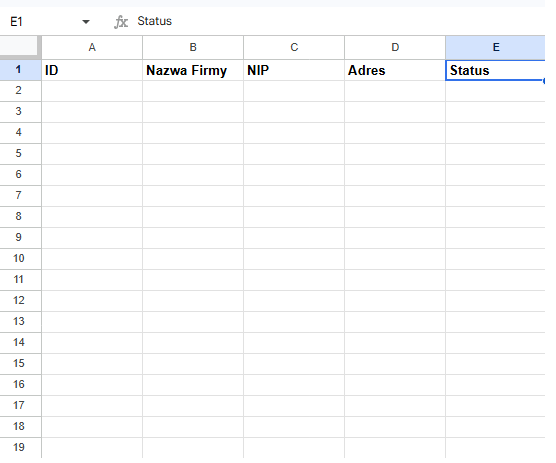This screenshot has height=463, width=556.
Task: Select the cell containing ID
Action: point(92,70)
